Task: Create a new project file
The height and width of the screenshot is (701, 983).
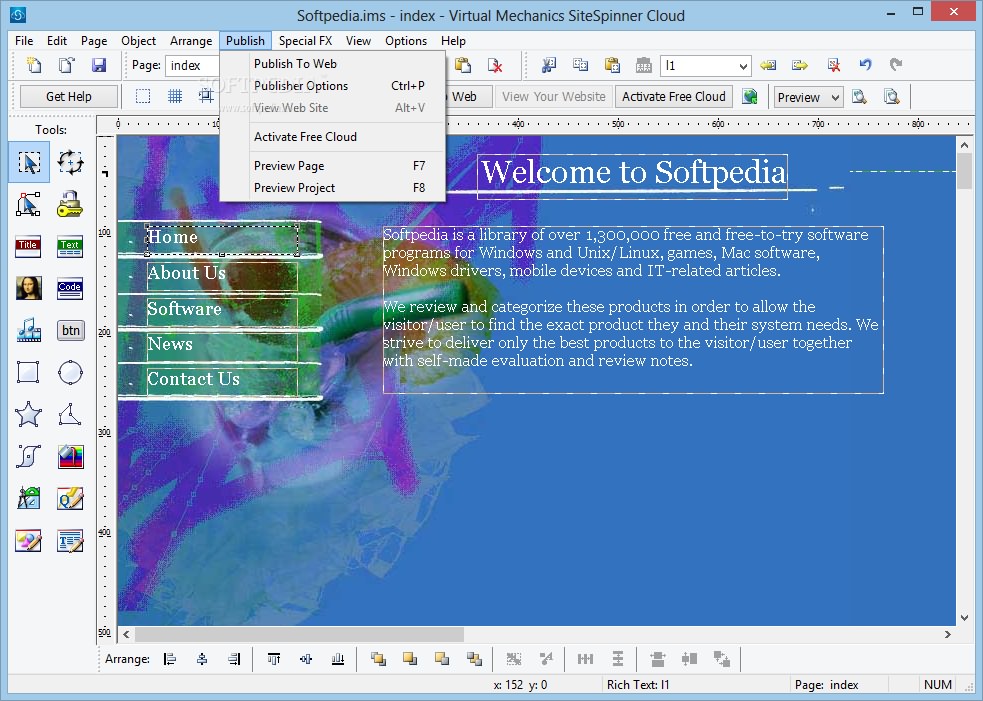Action: 34,65
